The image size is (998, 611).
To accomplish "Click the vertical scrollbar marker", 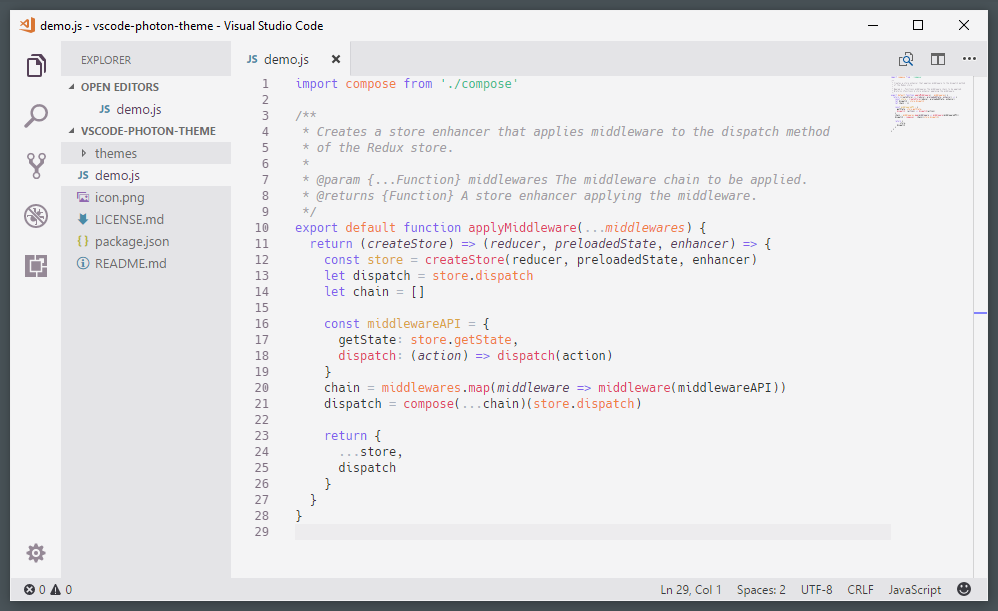I will (980, 313).
